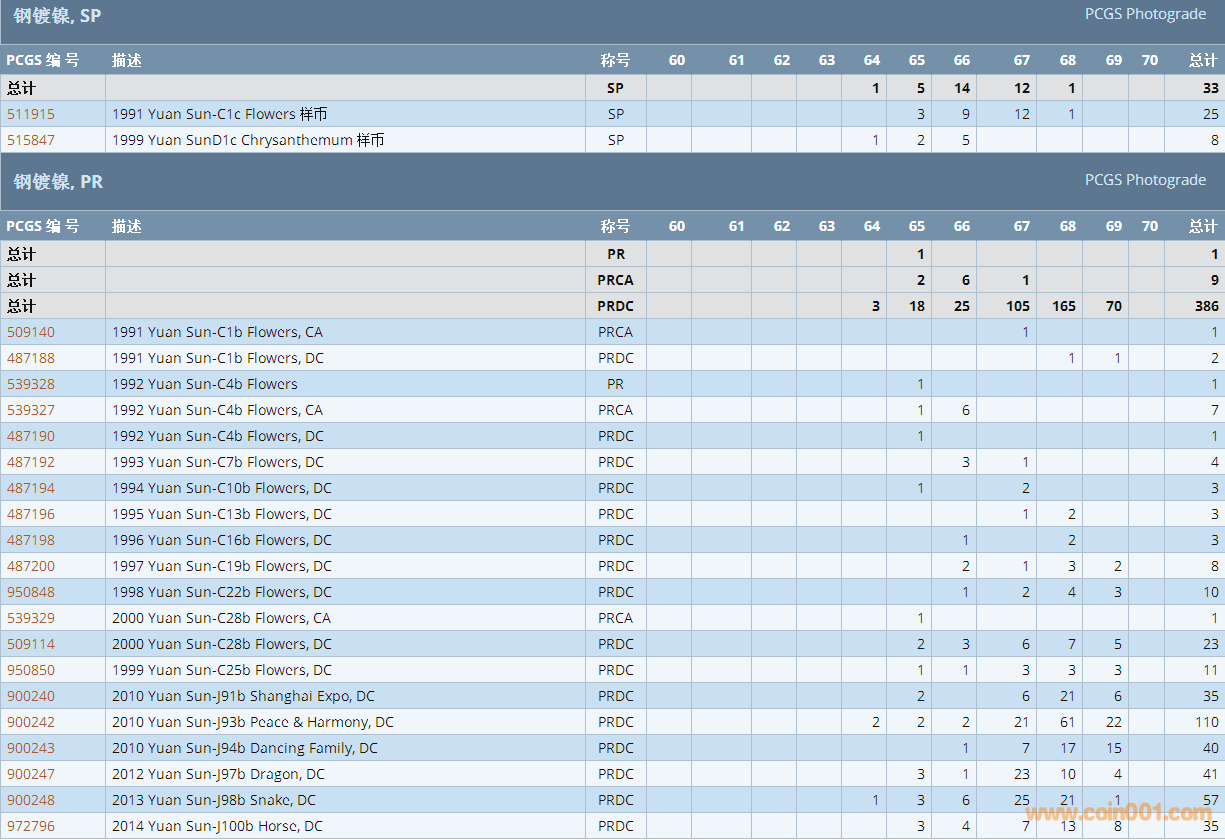Screen dimensions: 1225x840
Task: Open PCGS number 509140 link
Action: pos(31,332)
